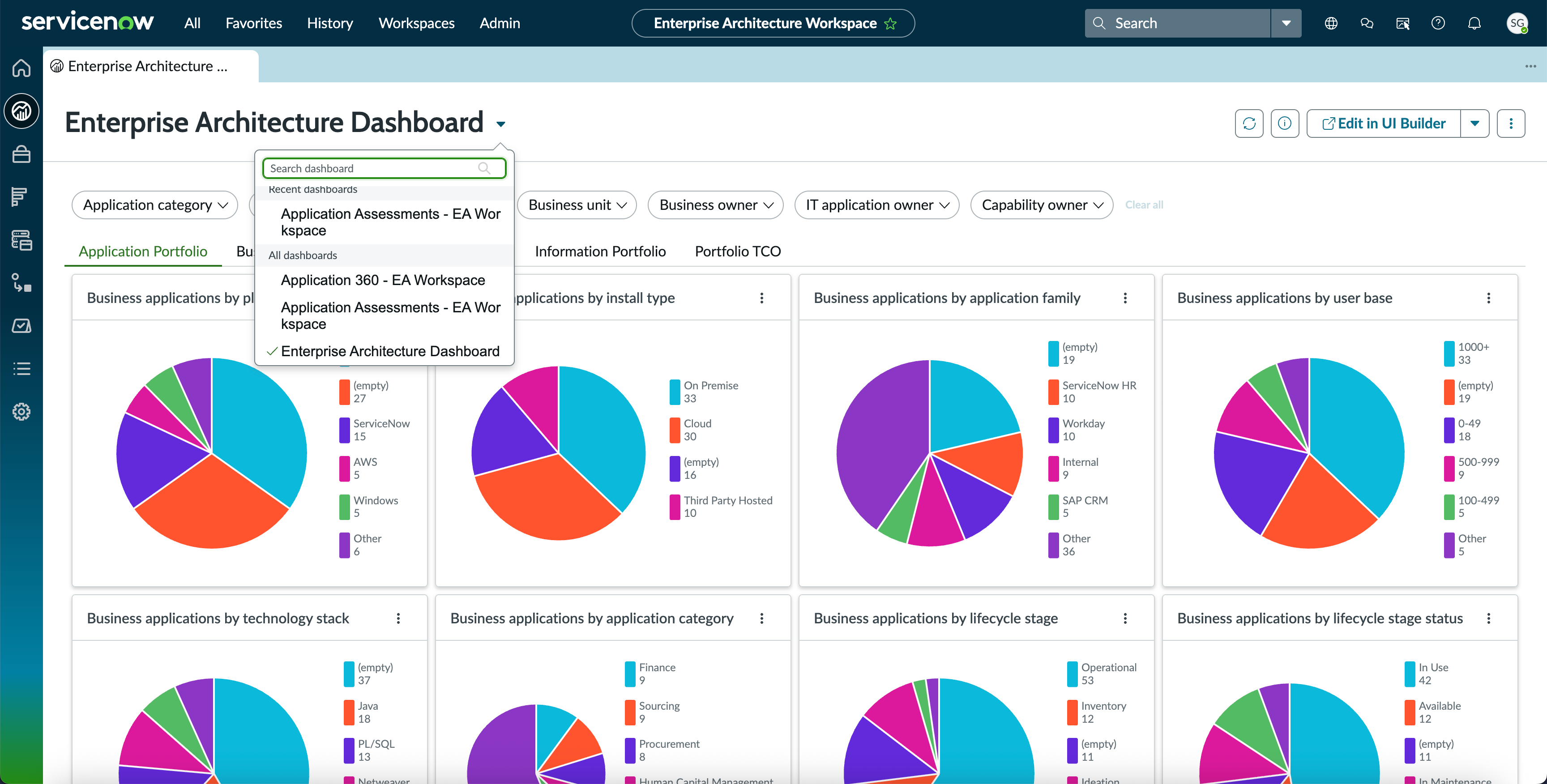Open options for user base chart
Screen dimensions: 1547x784
coord(1489,298)
